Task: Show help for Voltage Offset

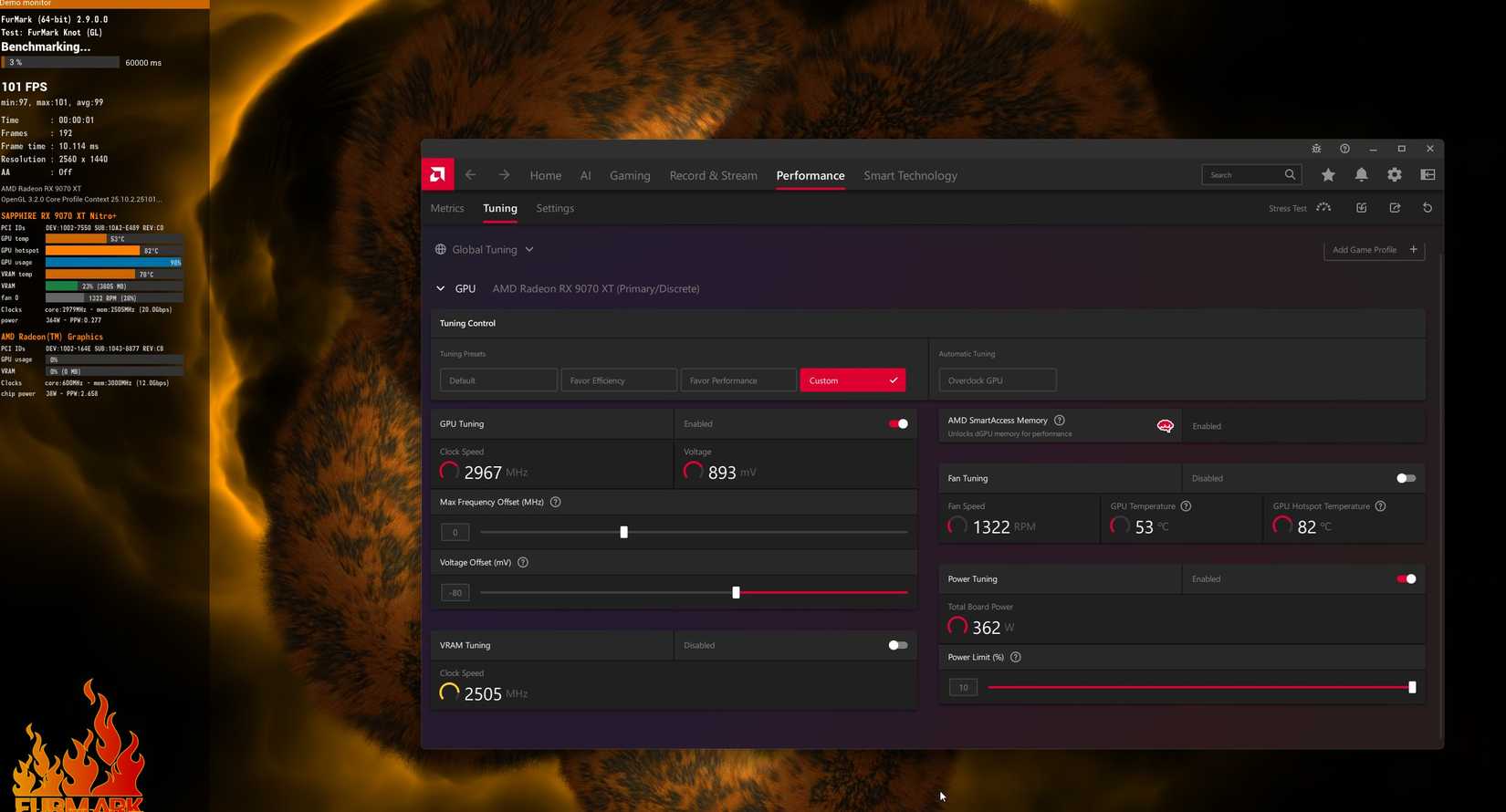Action: coord(523,562)
